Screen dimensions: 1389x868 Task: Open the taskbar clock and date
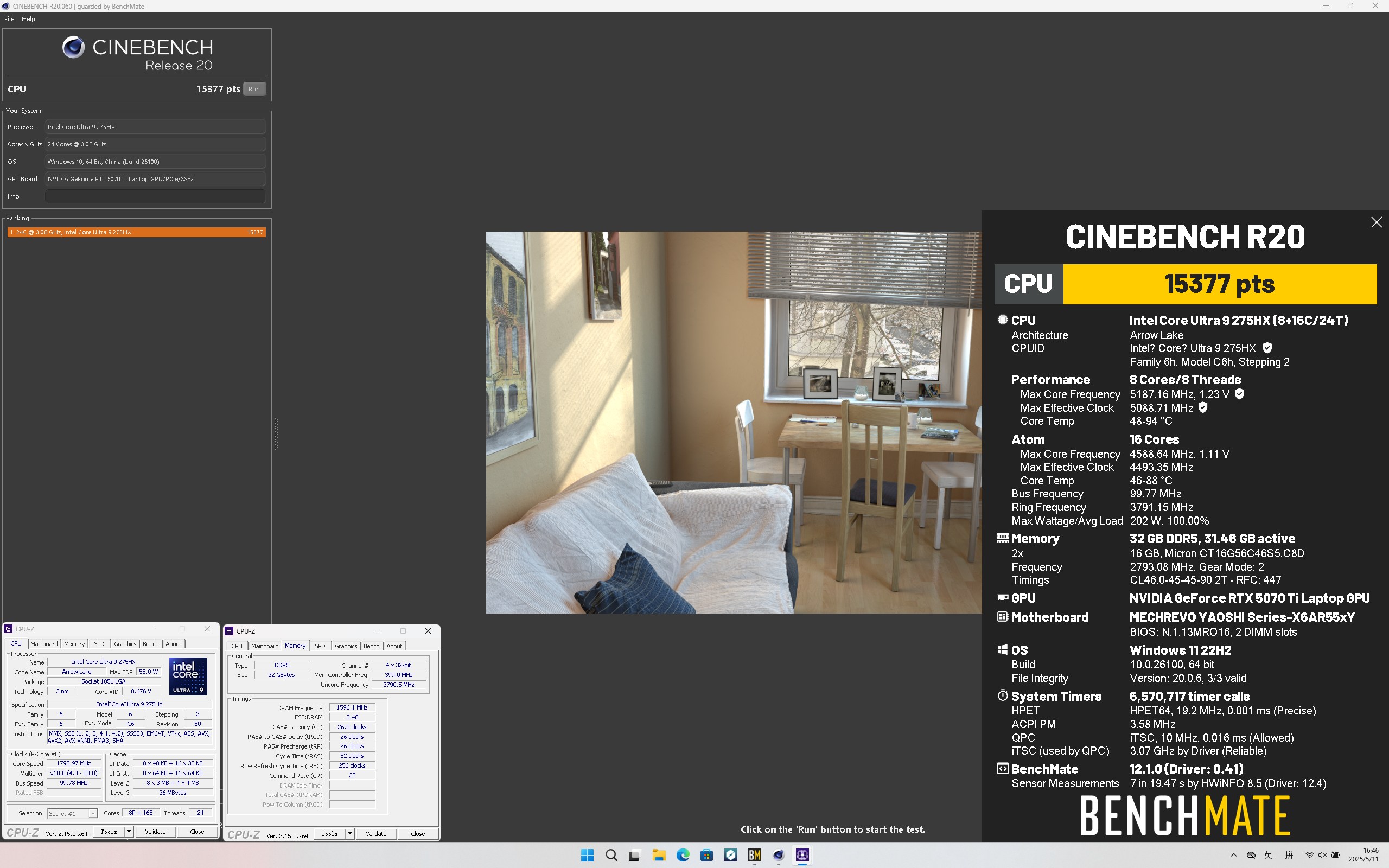(1363, 856)
